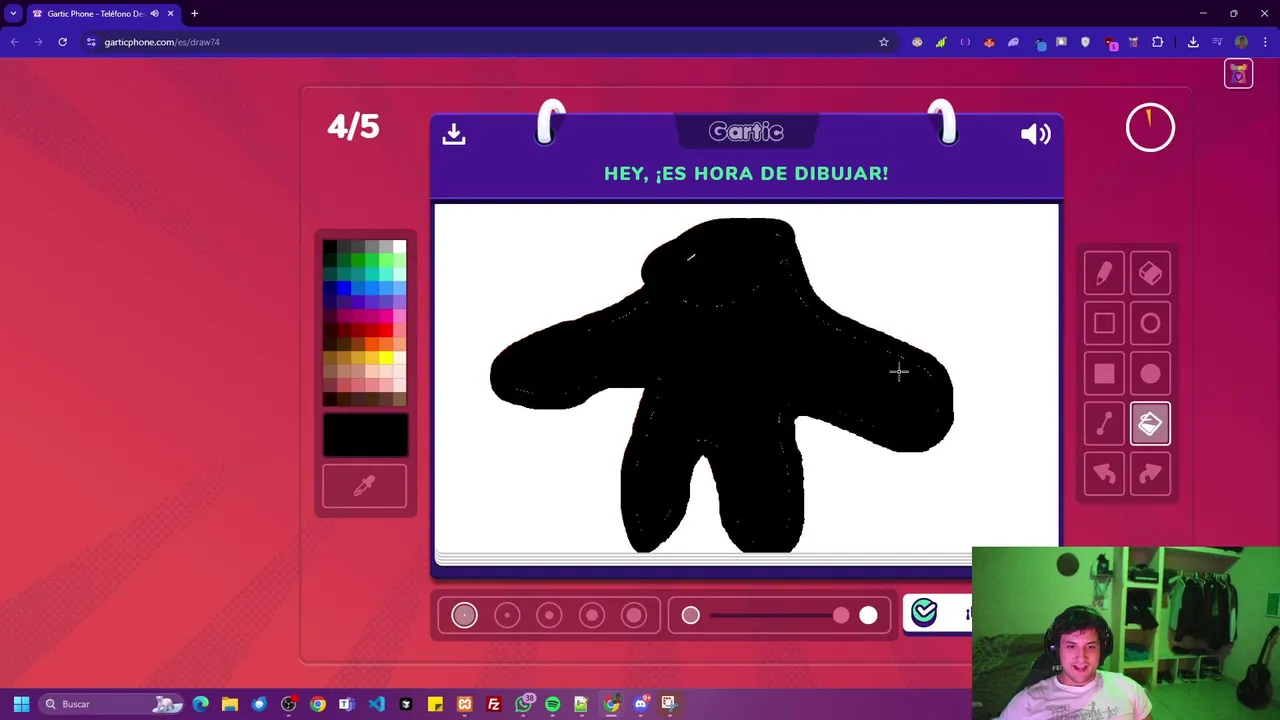Reload the Gartic Phone page
The image size is (1280, 720).
point(62,42)
